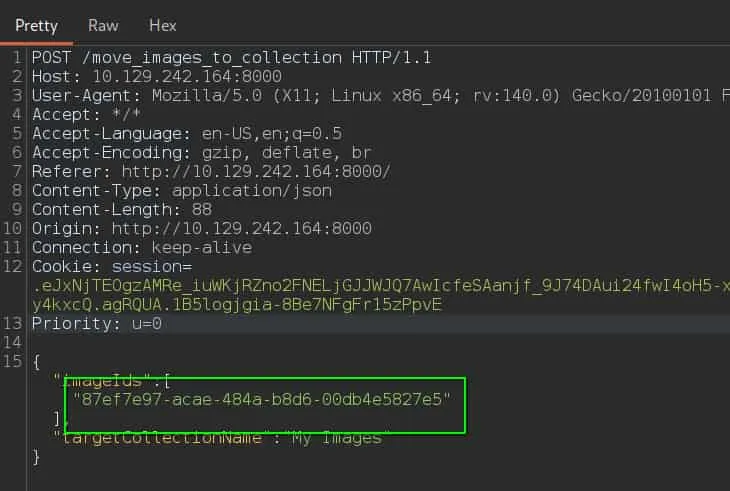Click the Cookie session= header name
The height and width of the screenshot is (491, 730).
point(112,267)
